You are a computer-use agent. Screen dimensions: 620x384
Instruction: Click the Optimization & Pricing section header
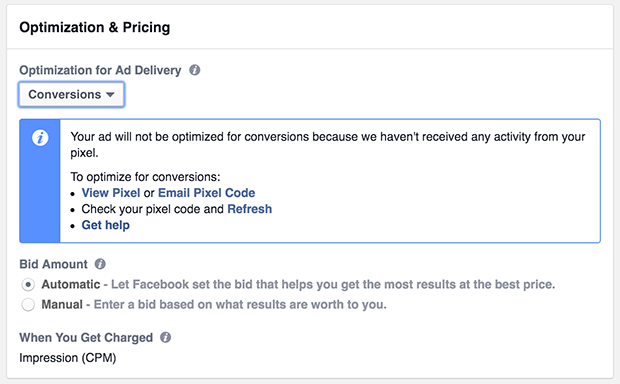[x=95, y=27]
